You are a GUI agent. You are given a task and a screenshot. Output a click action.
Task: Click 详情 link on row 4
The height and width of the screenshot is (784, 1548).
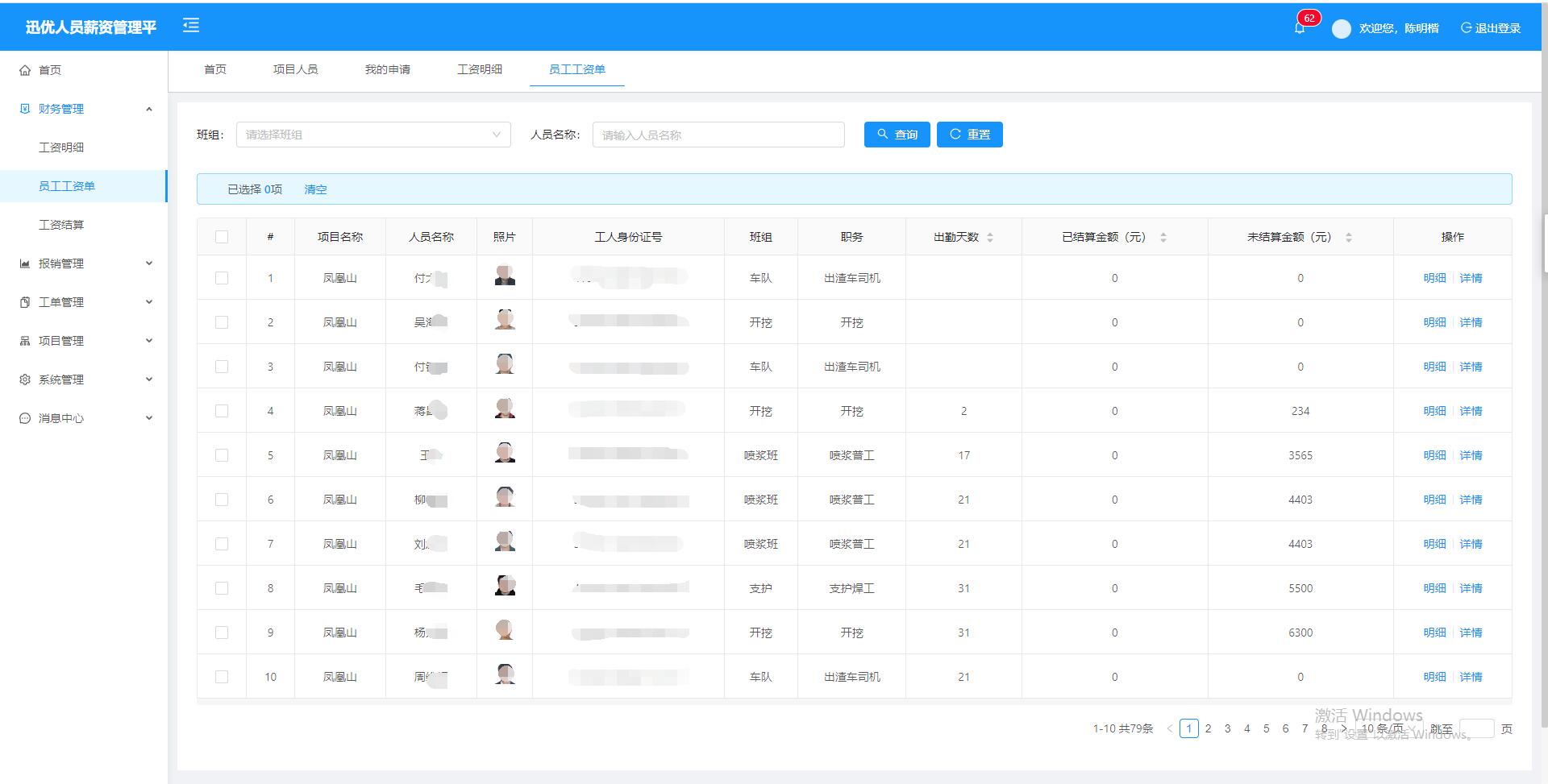[x=1471, y=410]
